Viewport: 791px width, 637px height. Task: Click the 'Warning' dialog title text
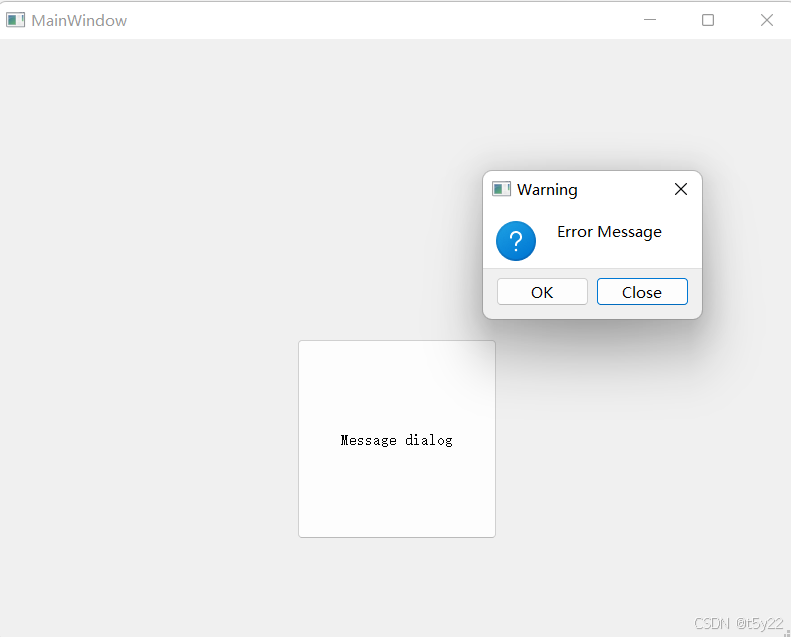tap(547, 190)
